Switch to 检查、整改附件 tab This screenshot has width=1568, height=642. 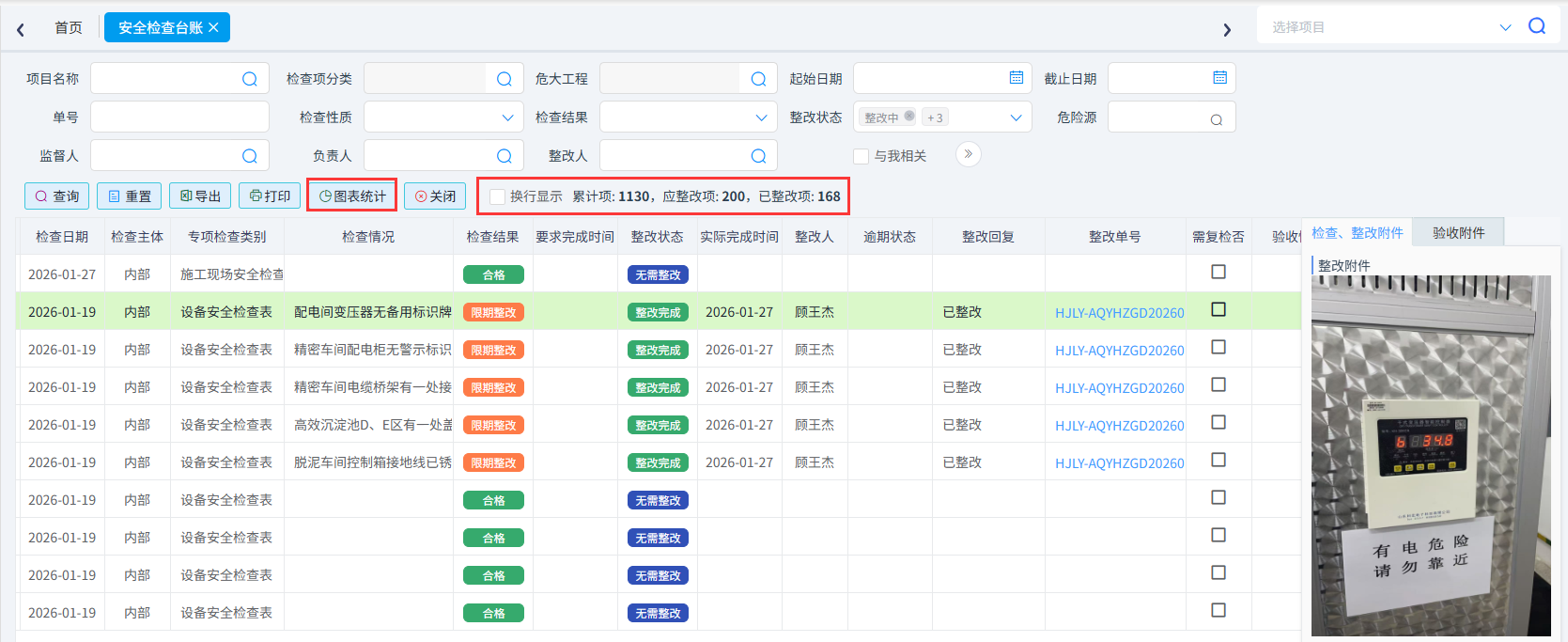click(1358, 232)
